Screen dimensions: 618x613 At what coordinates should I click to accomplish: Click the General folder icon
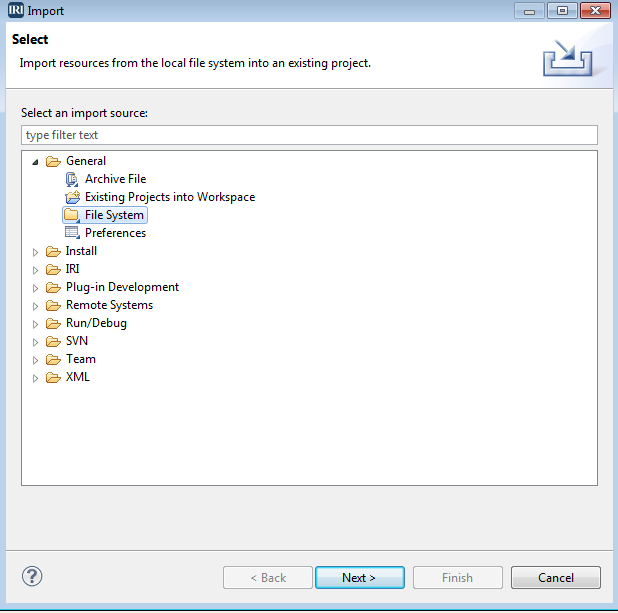(x=53, y=161)
